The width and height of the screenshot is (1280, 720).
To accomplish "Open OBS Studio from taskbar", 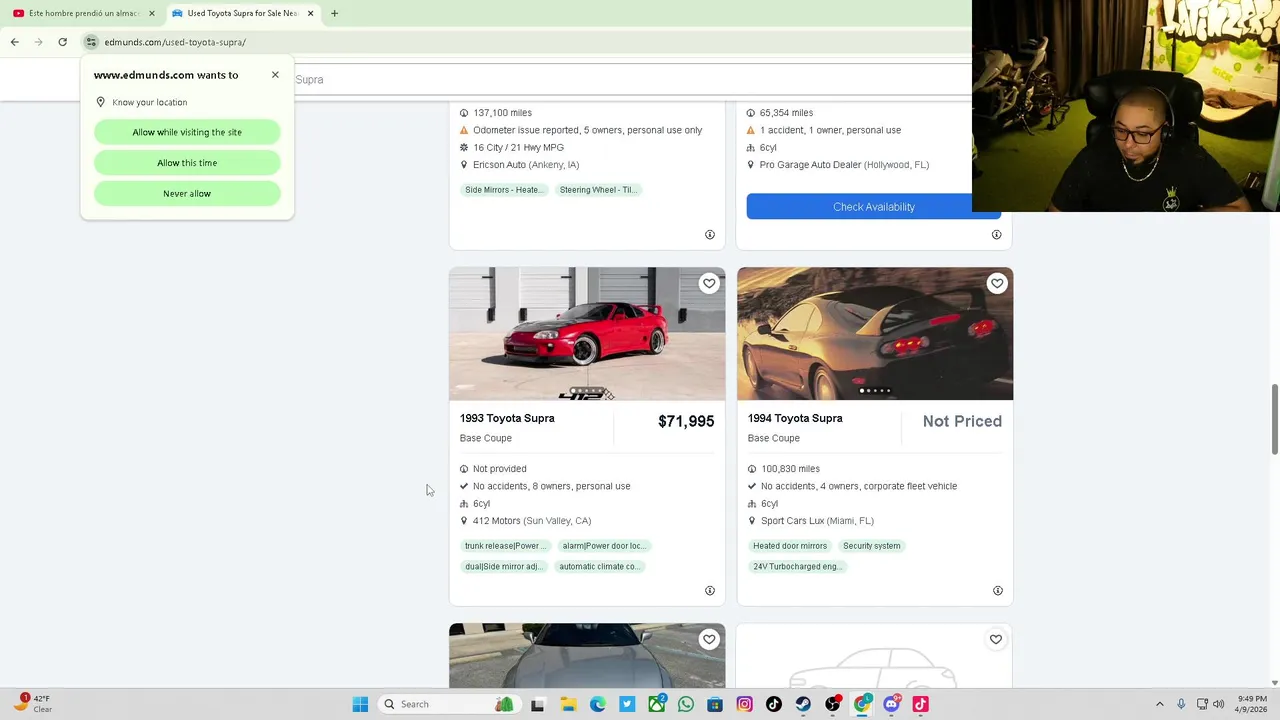I will coord(832,704).
